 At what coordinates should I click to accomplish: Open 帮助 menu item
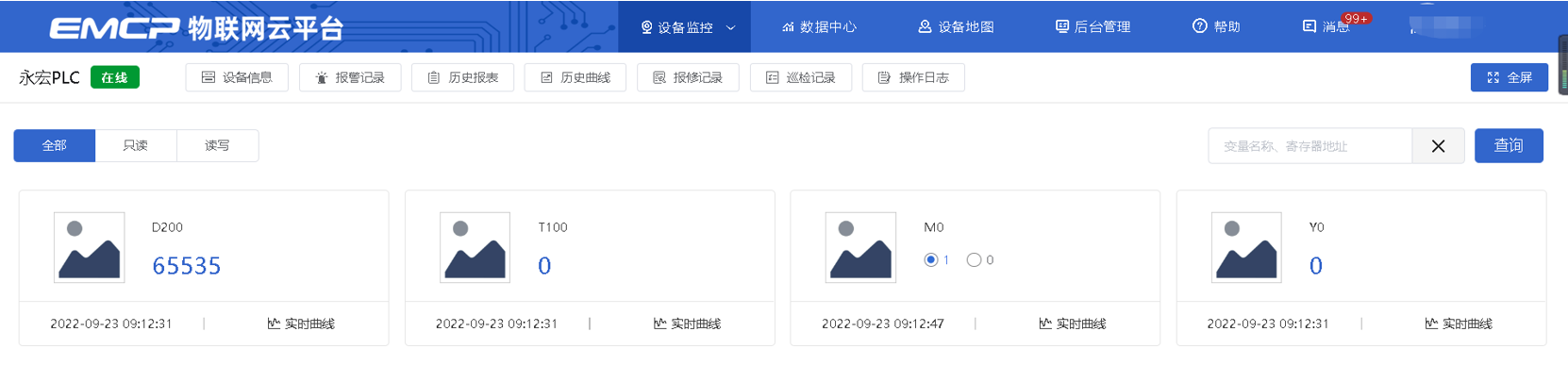[x=1216, y=27]
